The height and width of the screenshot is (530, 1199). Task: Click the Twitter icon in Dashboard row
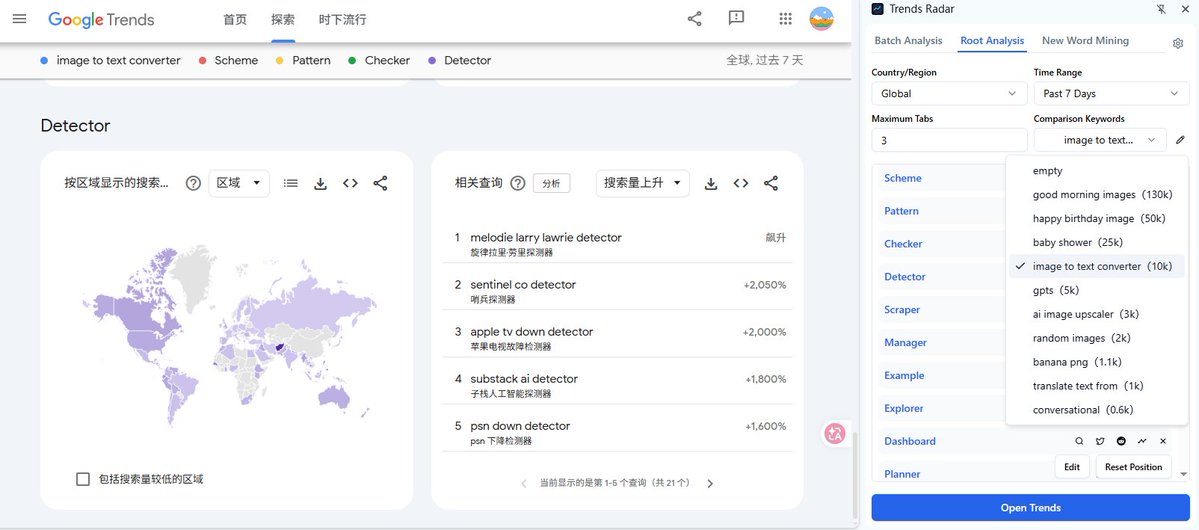point(1100,441)
